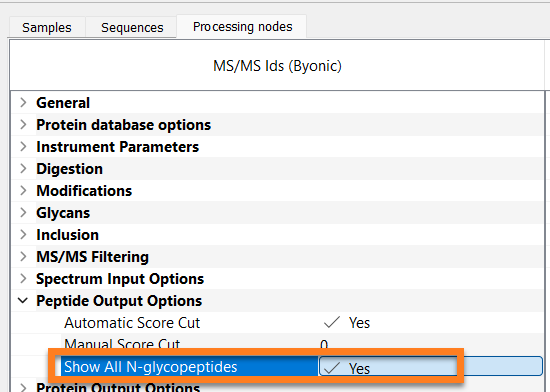This screenshot has height=392, width=550.
Task: Click the Manual Score Cut value field
Action: [x=431, y=345]
